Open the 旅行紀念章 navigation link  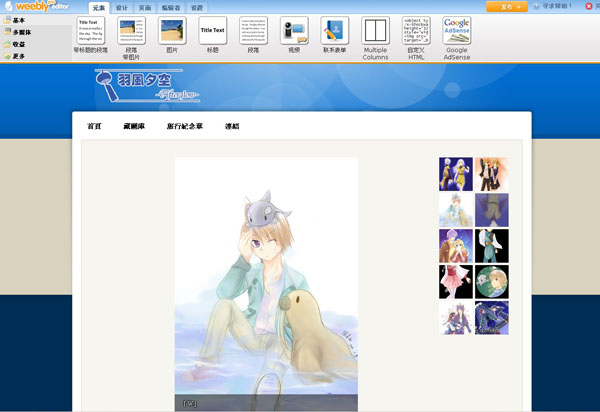[x=185, y=126]
